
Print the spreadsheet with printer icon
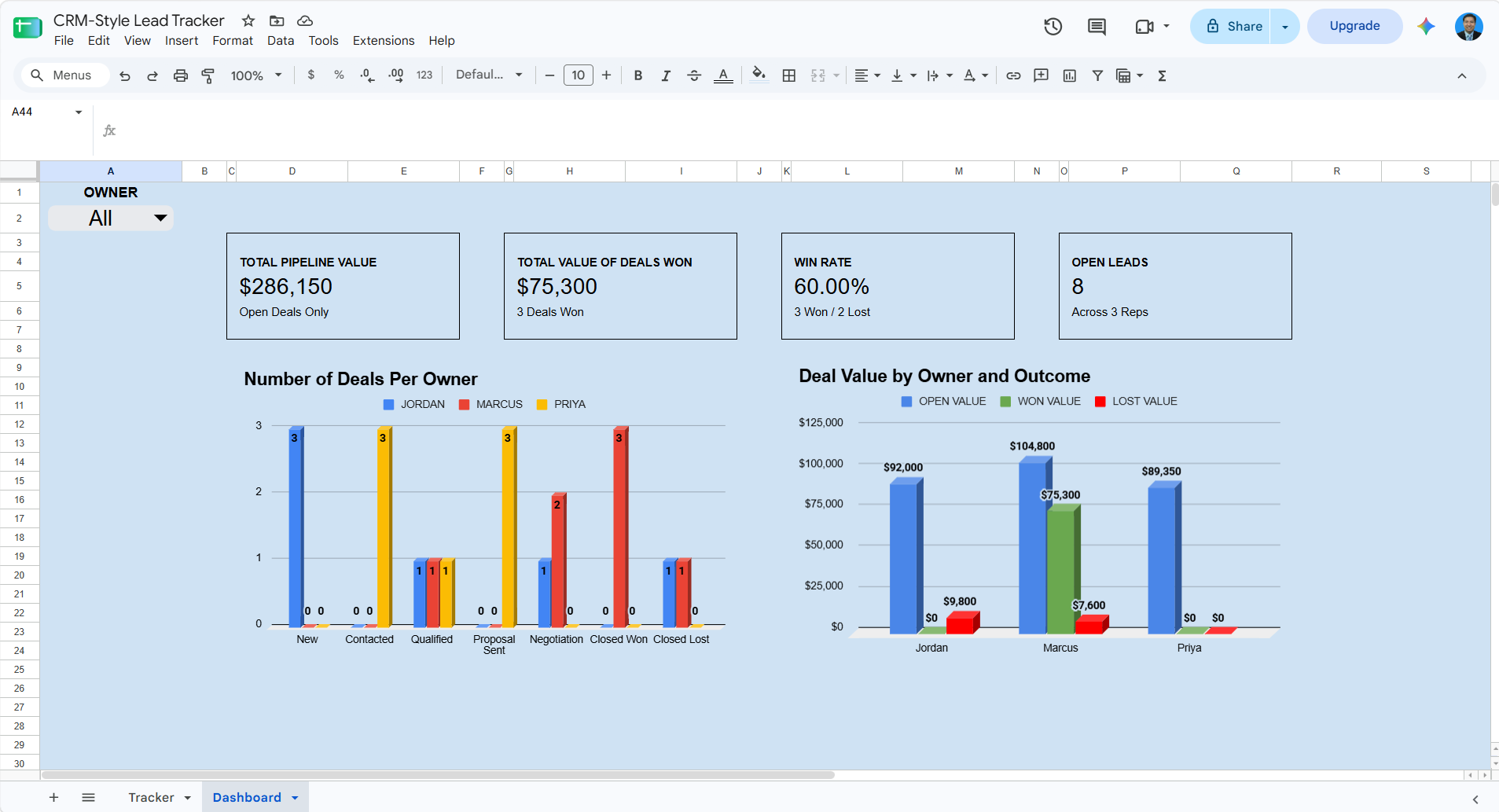pyautogui.click(x=181, y=75)
